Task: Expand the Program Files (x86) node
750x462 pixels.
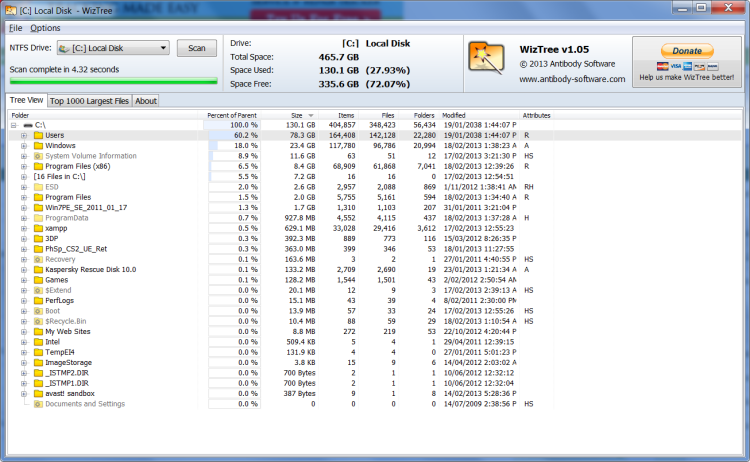Action: click(x=23, y=166)
